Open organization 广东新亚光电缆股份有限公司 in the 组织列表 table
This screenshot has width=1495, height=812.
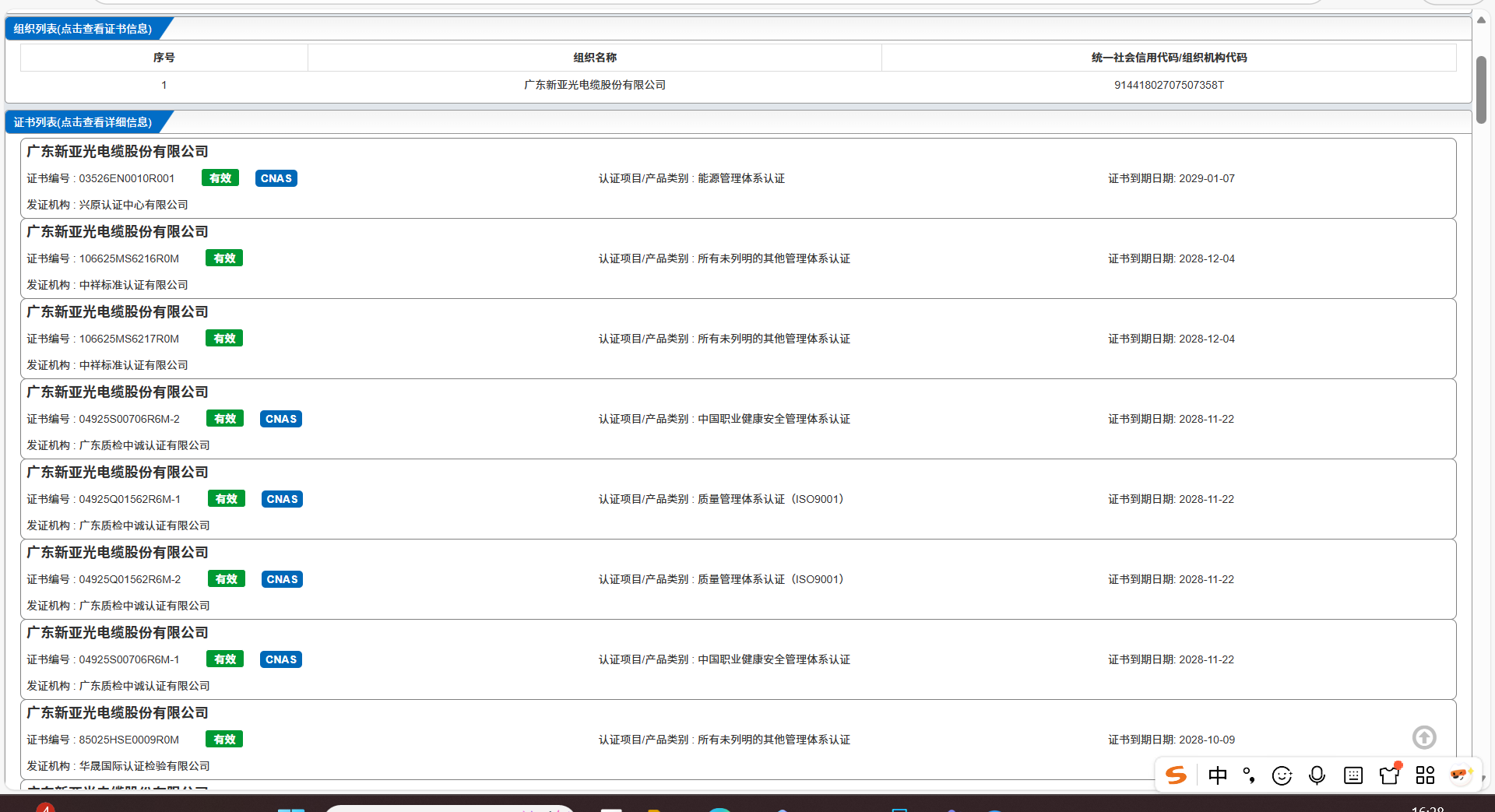pyautogui.click(x=595, y=85)
